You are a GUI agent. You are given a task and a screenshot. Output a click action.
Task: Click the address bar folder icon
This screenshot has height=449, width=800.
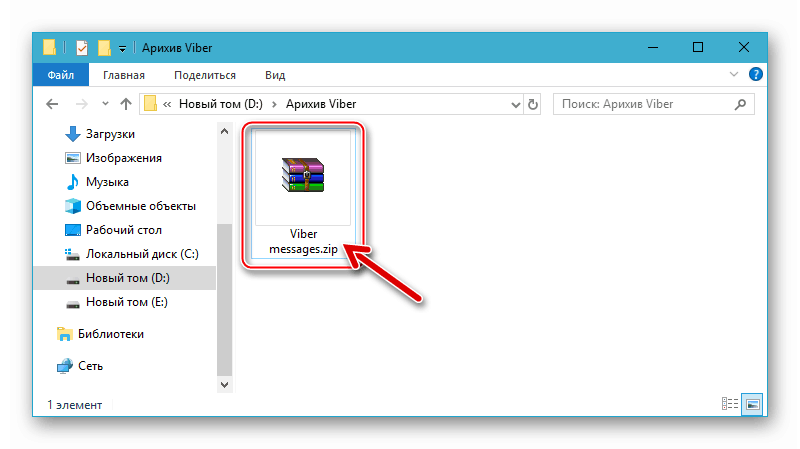pos(150,104)
